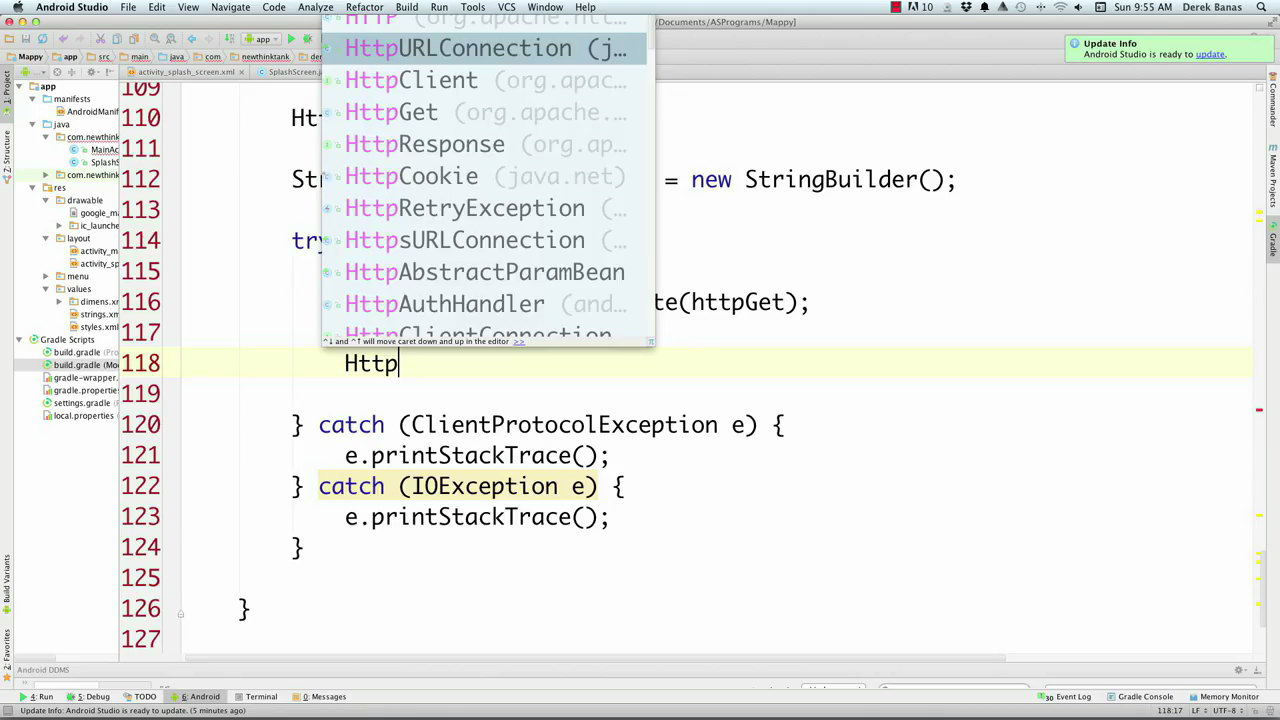Open Project view Android dropdown
The image size is (1280, 720).
click(x=33, y=72)
